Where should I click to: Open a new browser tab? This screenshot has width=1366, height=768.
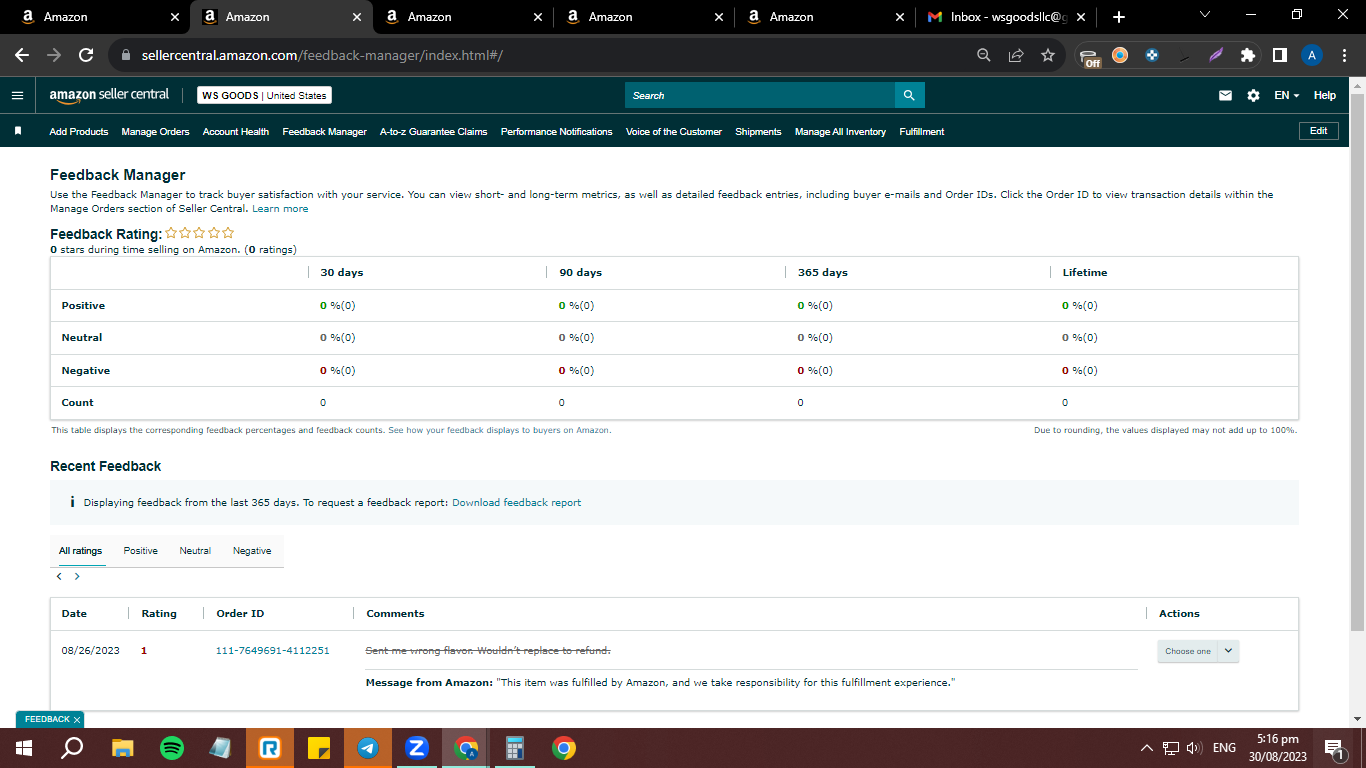pyautogui.click(x=1119, y=17)
